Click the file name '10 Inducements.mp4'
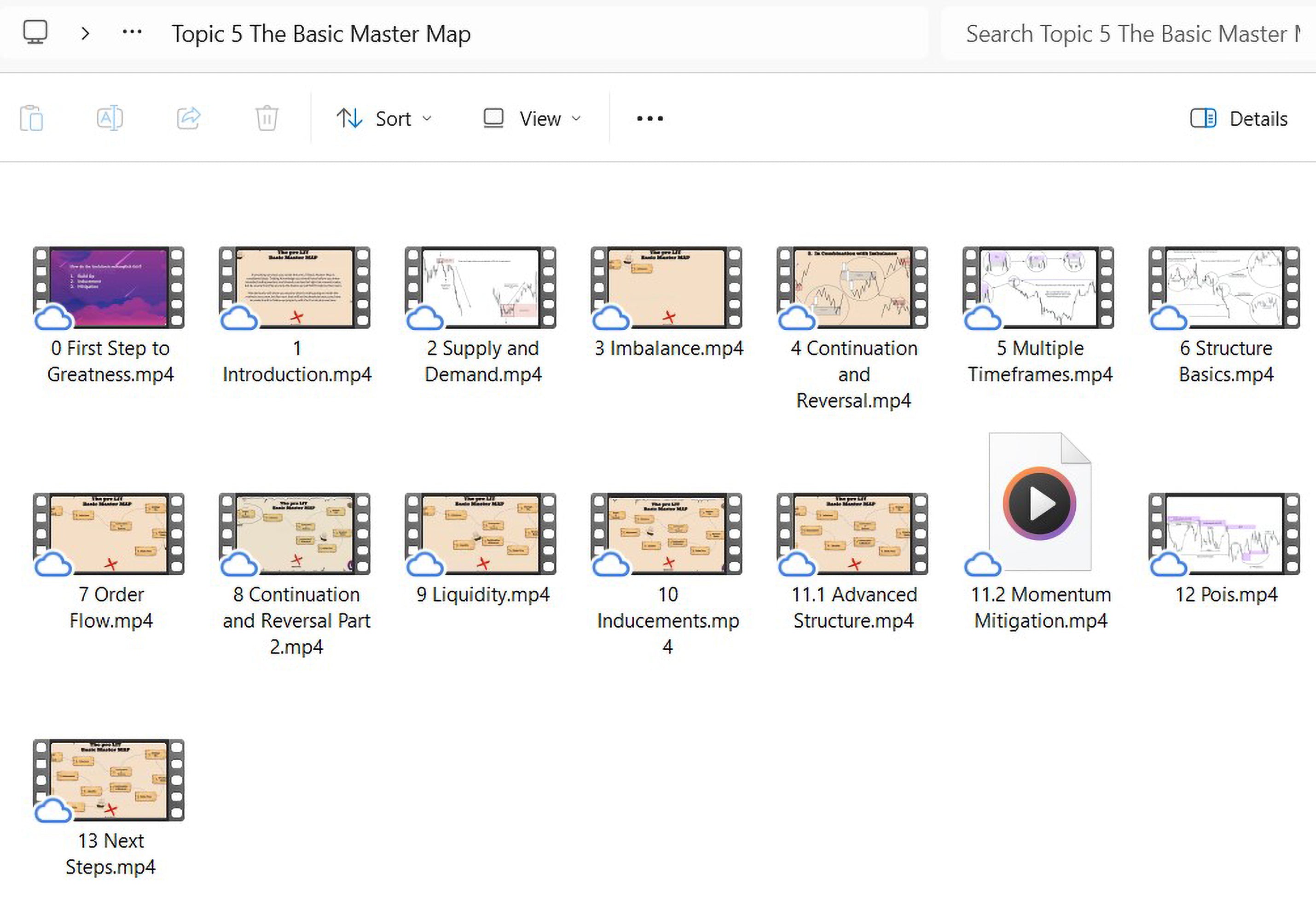The height and width of the screenshot is (921, 1316). 668,620
